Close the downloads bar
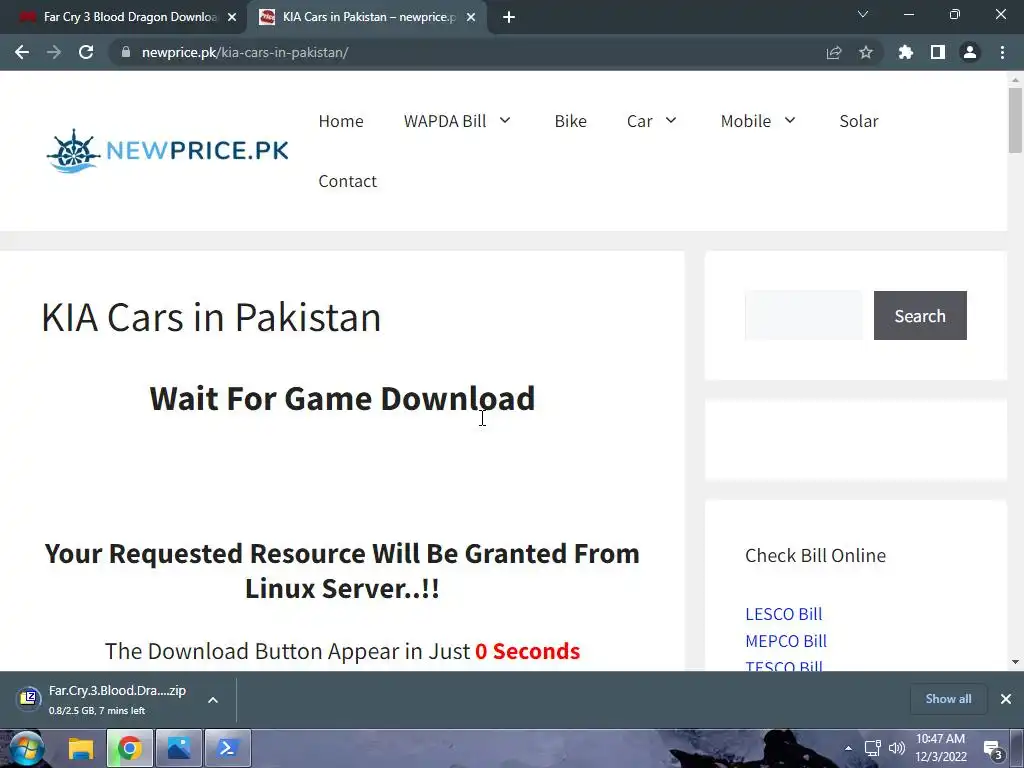Image resolution: width=1024 pixels, height=768 pixels. (x=1006, y=699)
